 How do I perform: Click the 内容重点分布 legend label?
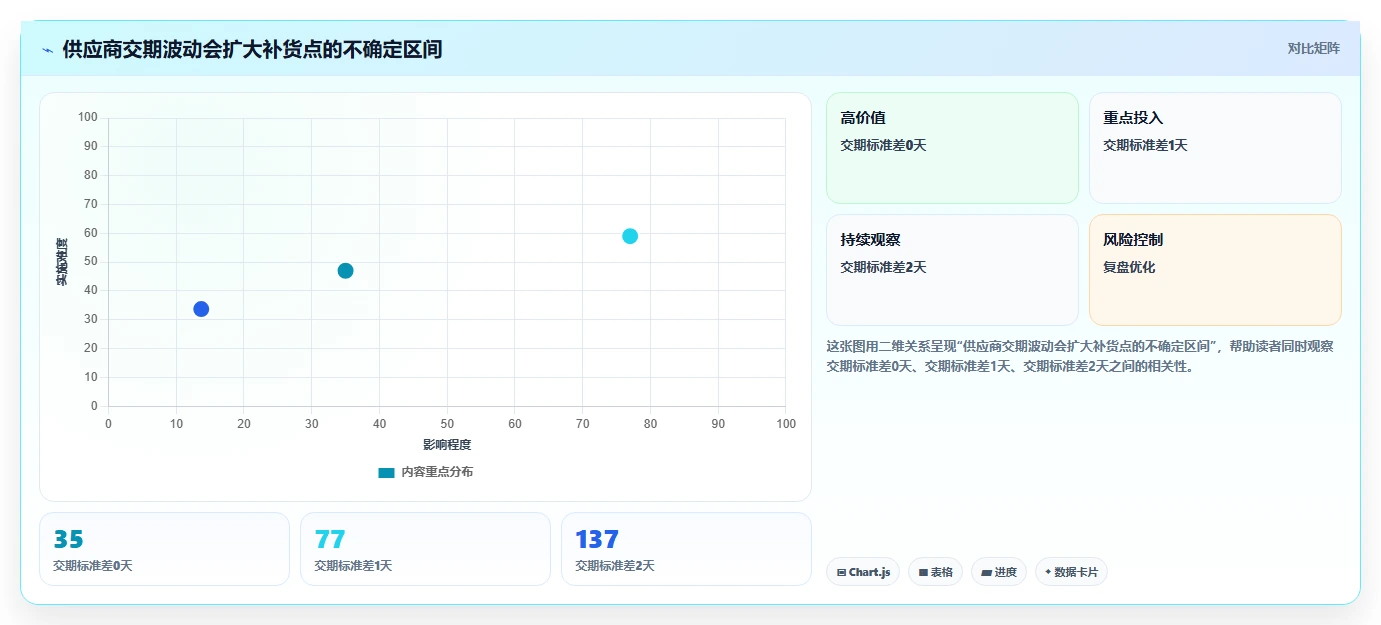point(437,472)
